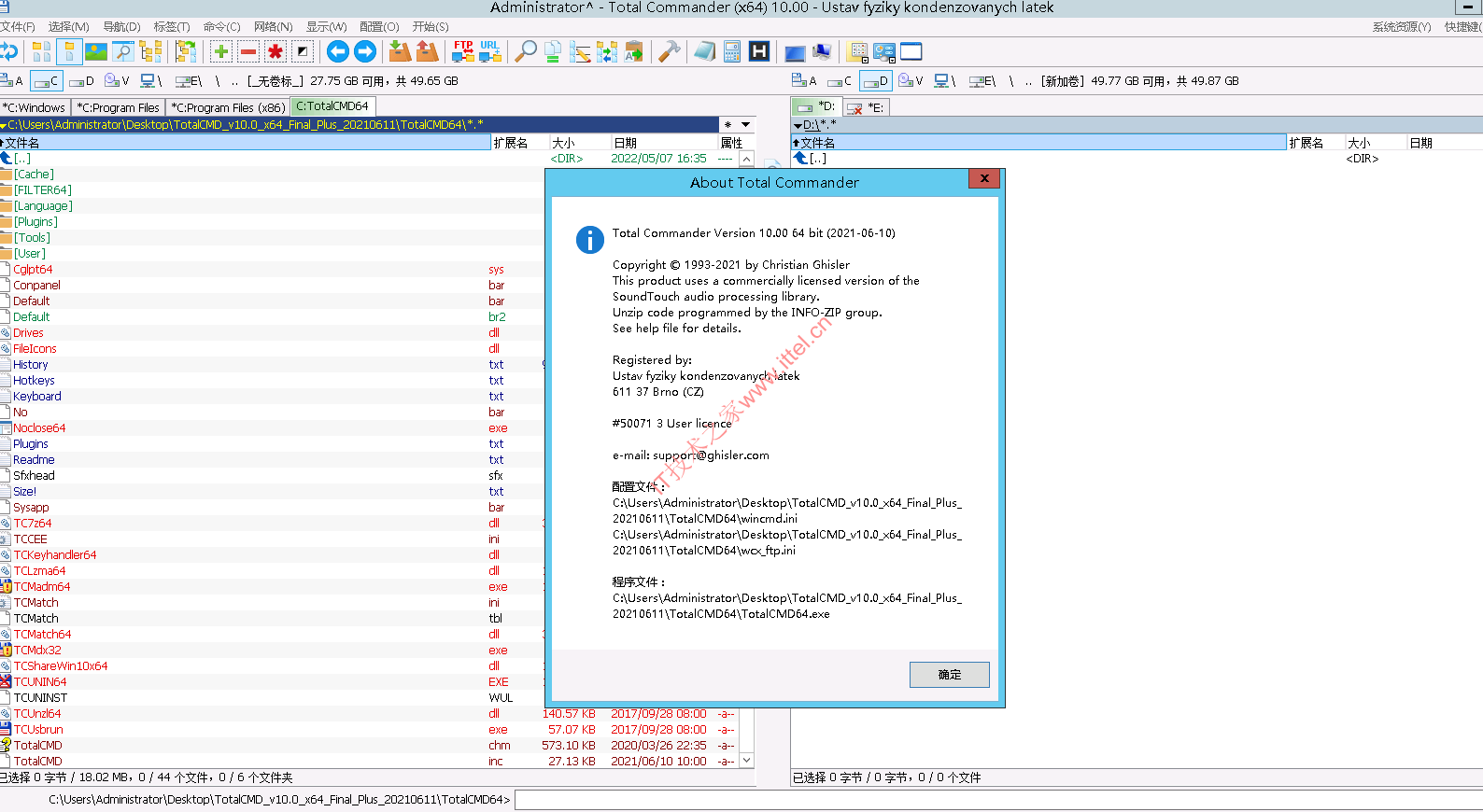This screenshot has width=1483, height=812.
Task: Close the About Total Commander dialog
Action: point(984,178)
